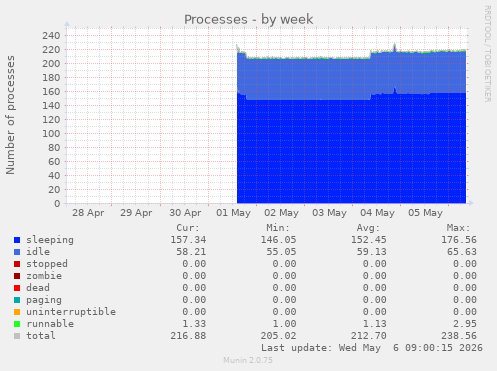Click the '03 May' x-axis date label

[x=329, y=213]
